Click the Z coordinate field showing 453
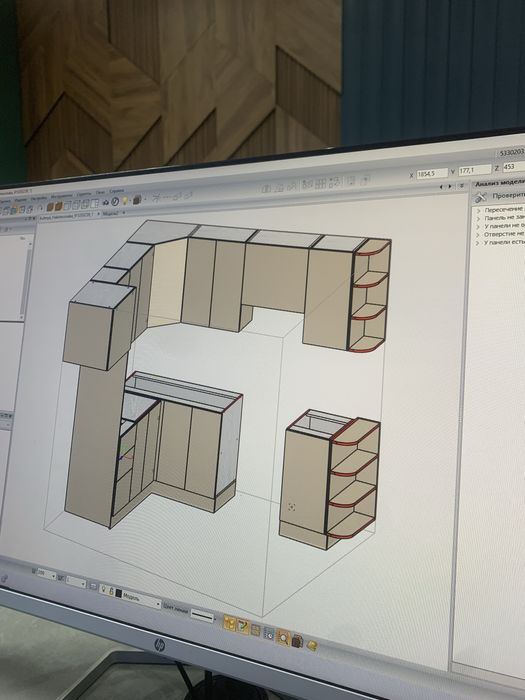The image size is (525, 700). 513,167
